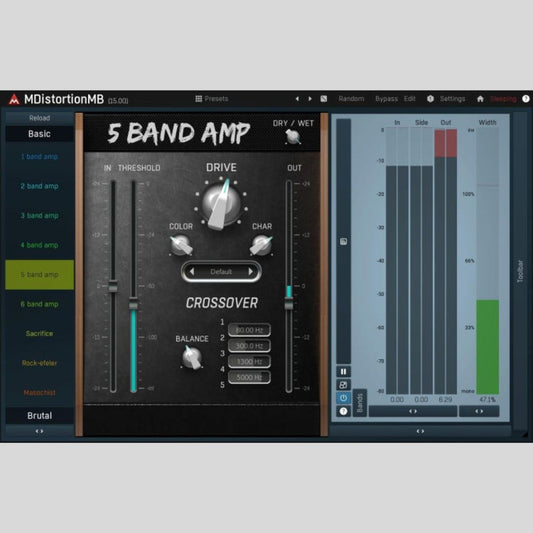Screen dimensions: 533x533
Task: Click the 5000 Hz crossover field
Action: [249, 377]
